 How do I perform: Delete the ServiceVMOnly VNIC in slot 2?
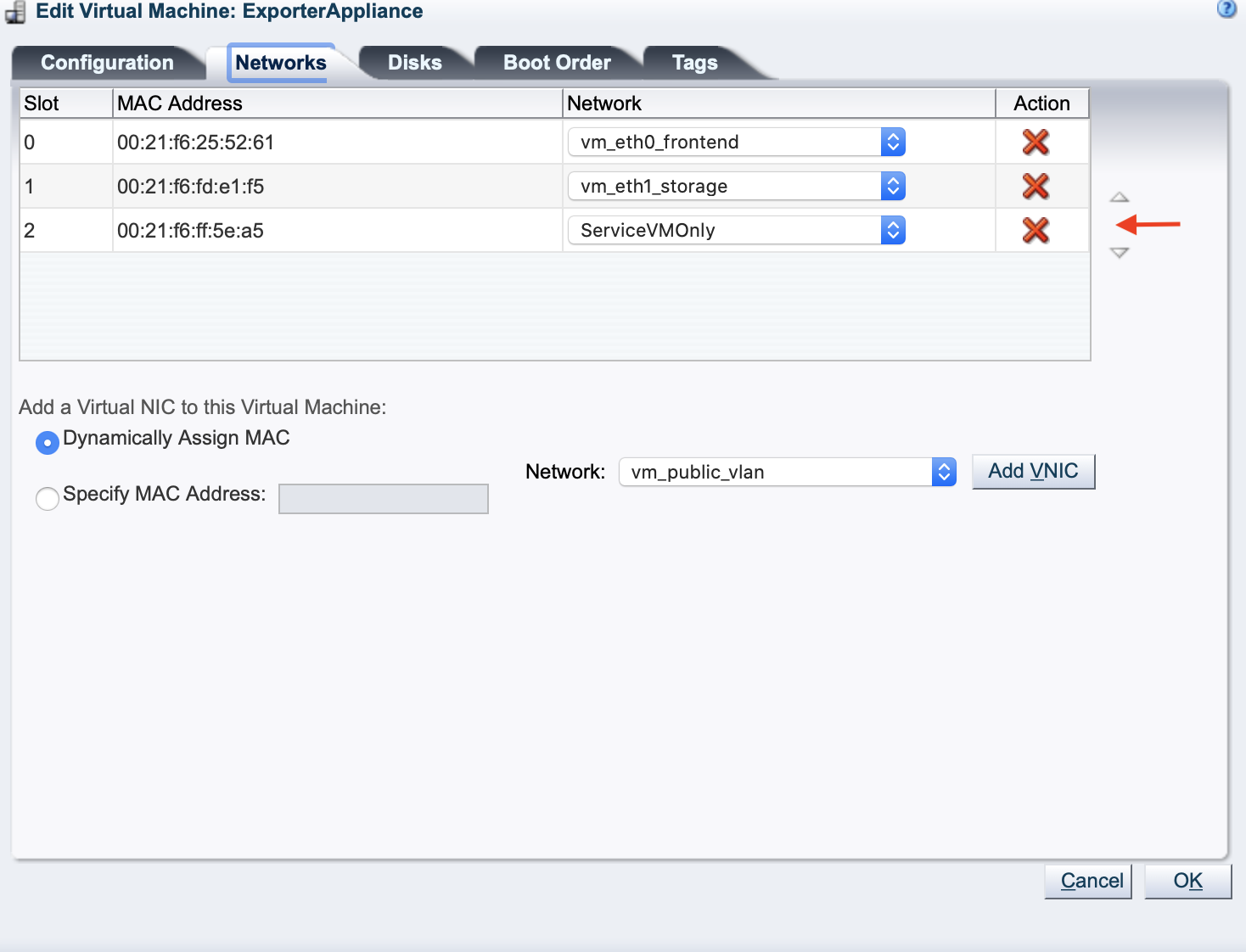click(1035, 229)
